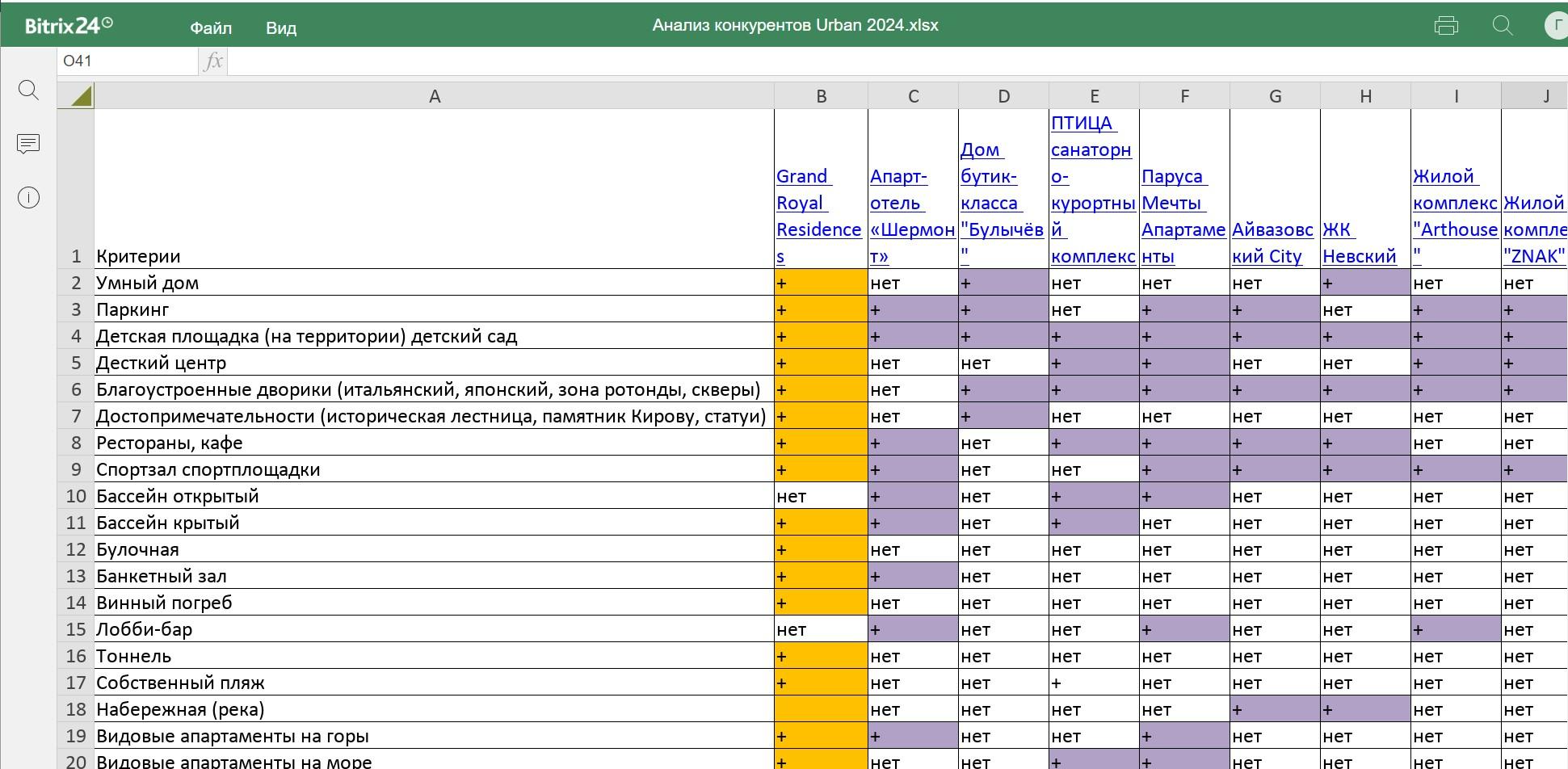The image size is (1568, 769).
Task: Click the fx function icon
Action: click(x=213, y=61)
